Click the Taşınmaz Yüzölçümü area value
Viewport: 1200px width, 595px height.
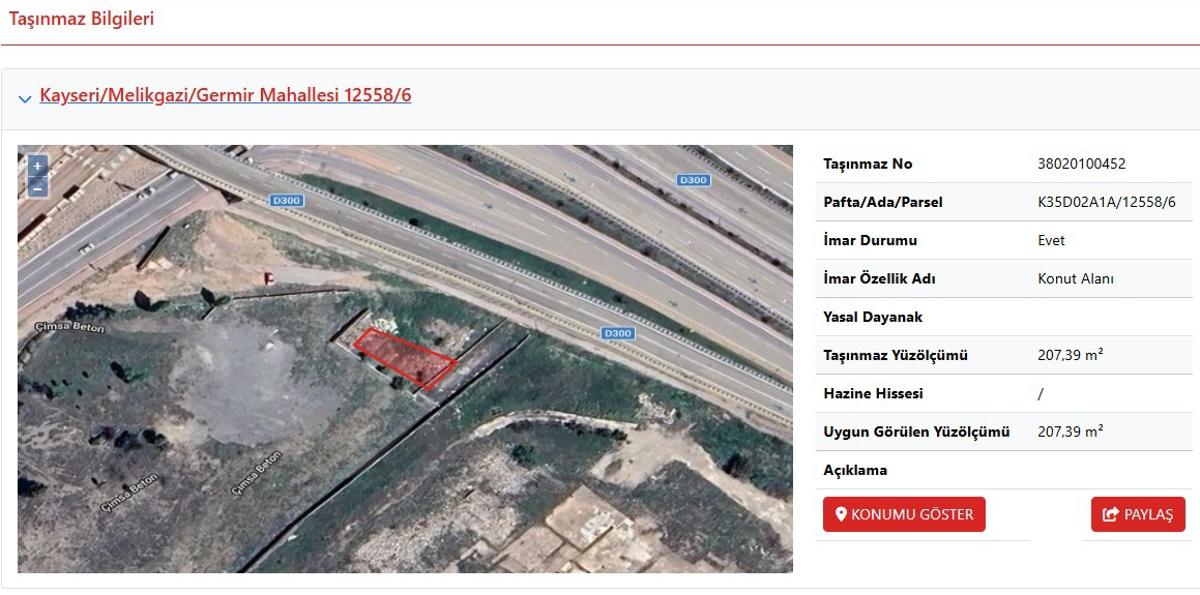pos(1070,355)
